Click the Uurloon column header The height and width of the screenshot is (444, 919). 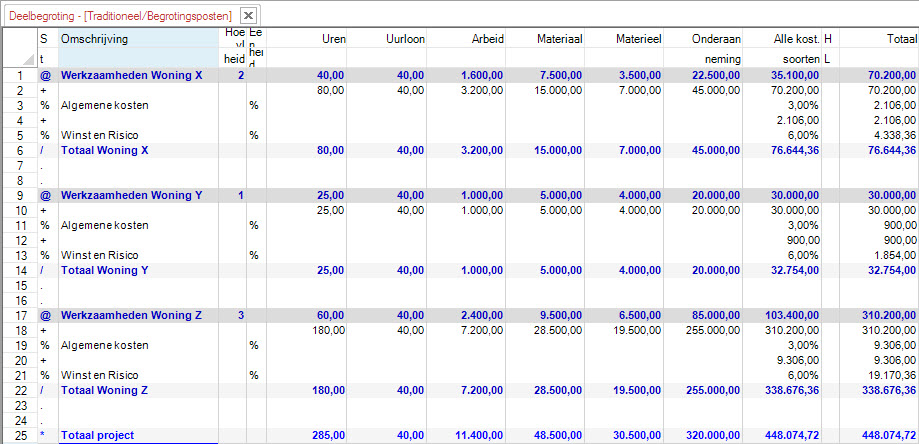pyautogui.click(x=385, y=39)
